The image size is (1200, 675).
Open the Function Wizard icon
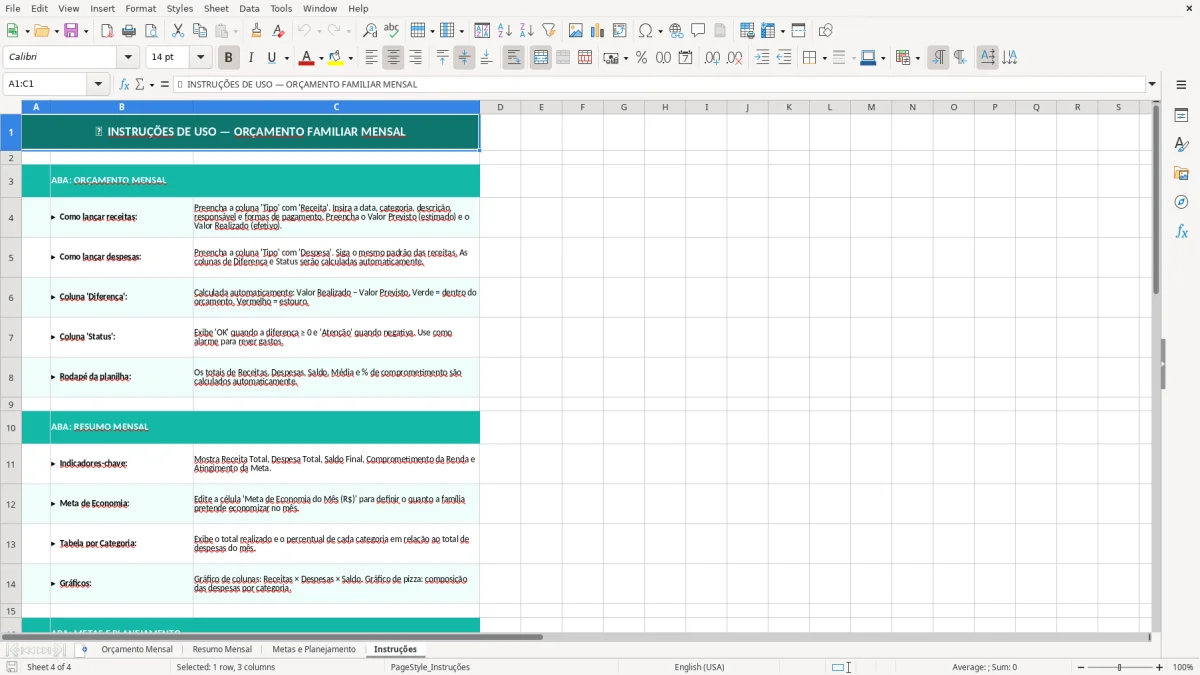point(125,84)
